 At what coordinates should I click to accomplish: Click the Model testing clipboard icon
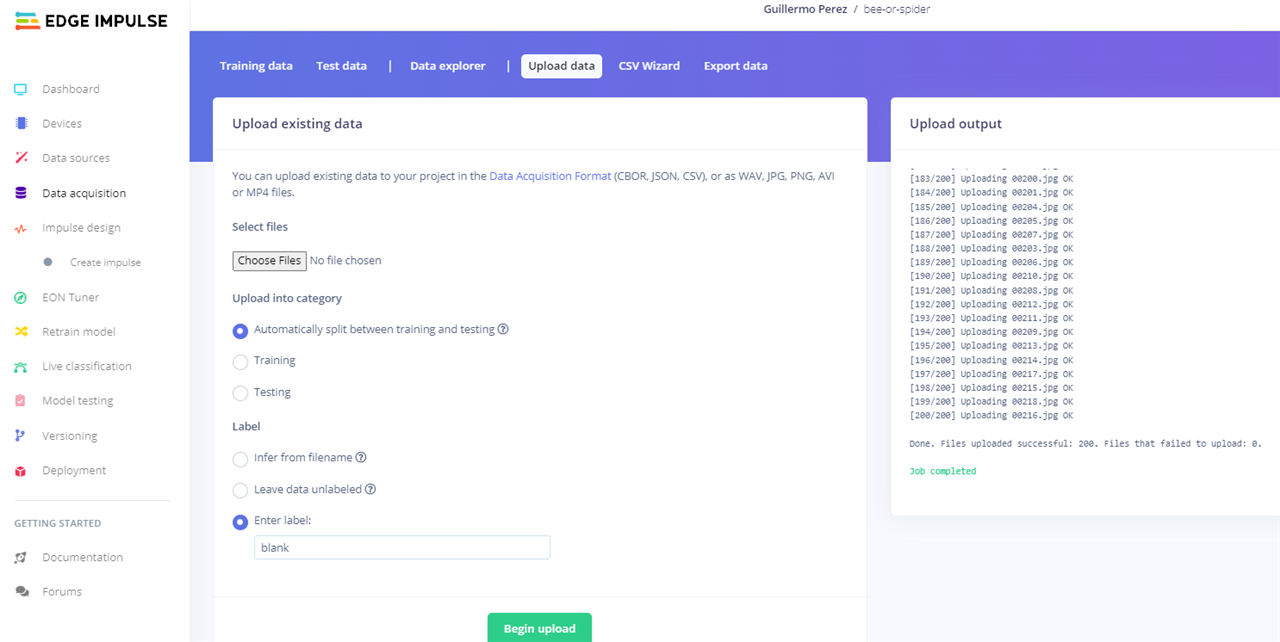pyautogui.click(x=21, y=401)
